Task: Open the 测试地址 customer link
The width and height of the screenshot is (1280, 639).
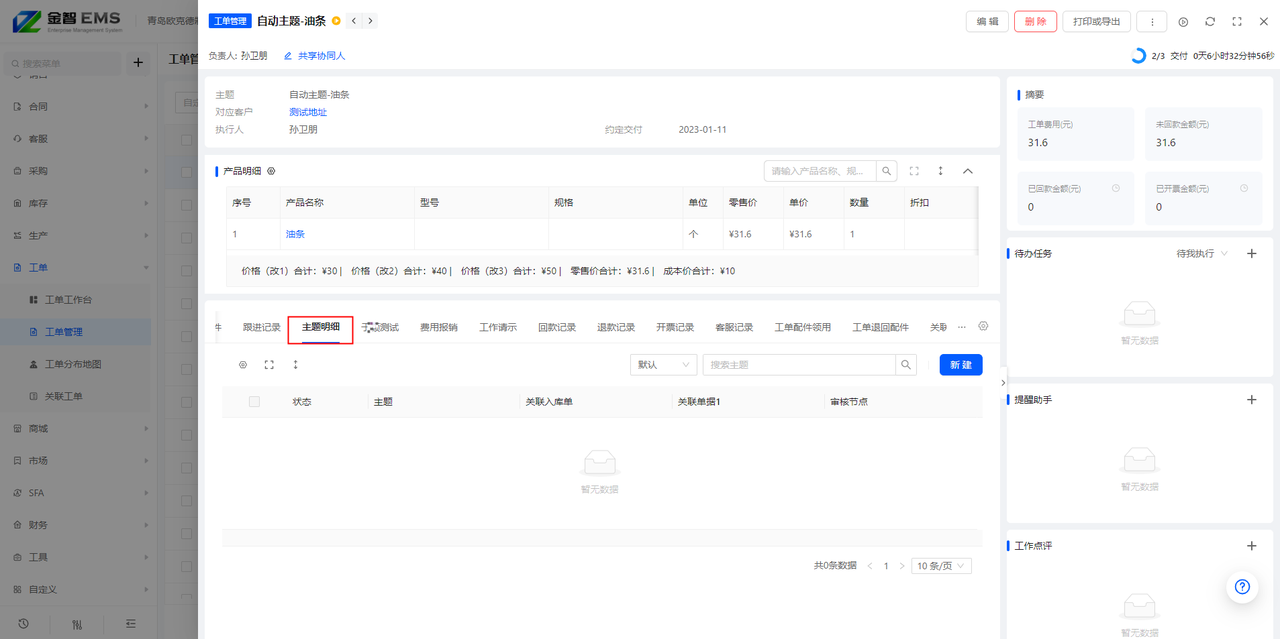Action: point(308,112)
